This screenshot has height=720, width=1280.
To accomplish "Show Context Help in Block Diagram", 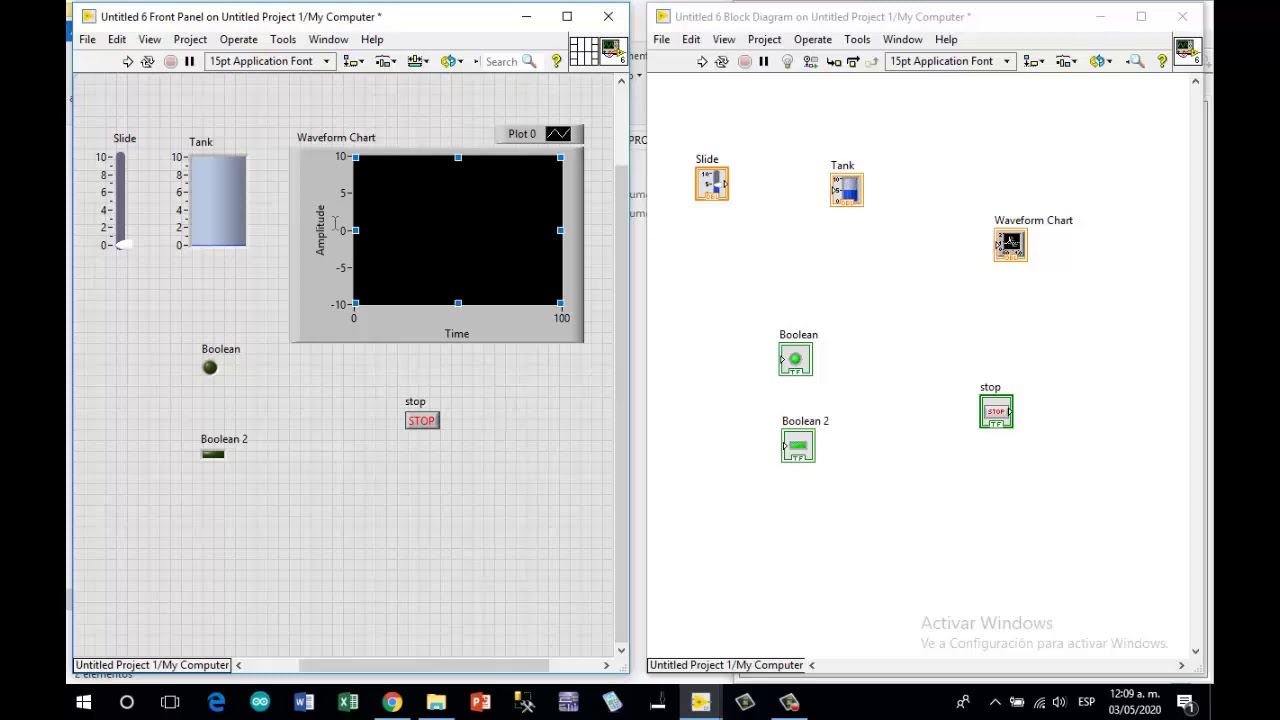I will point(1162,62).
